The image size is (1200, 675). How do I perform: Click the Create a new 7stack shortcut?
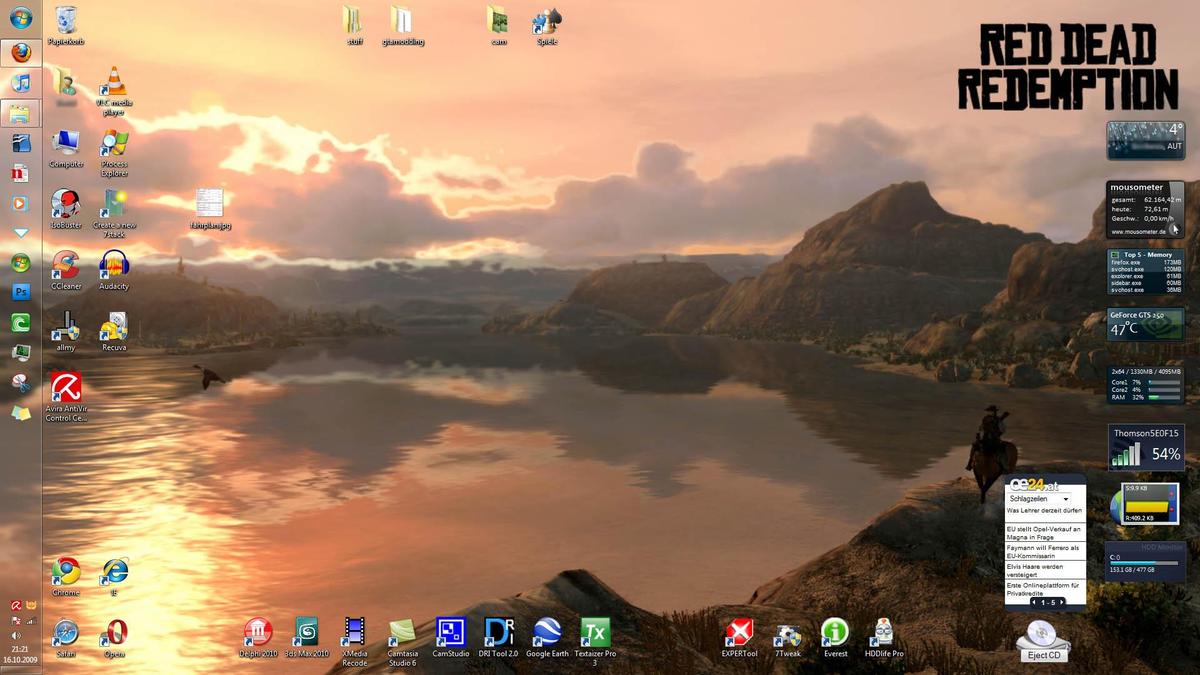(114, 214)
